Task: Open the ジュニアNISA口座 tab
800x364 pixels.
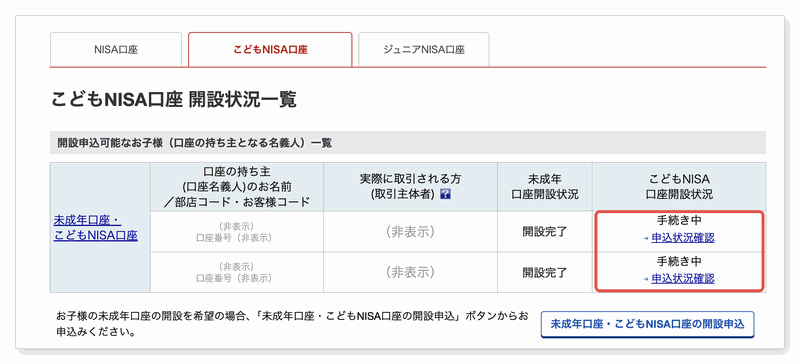Action: [423, 50]
